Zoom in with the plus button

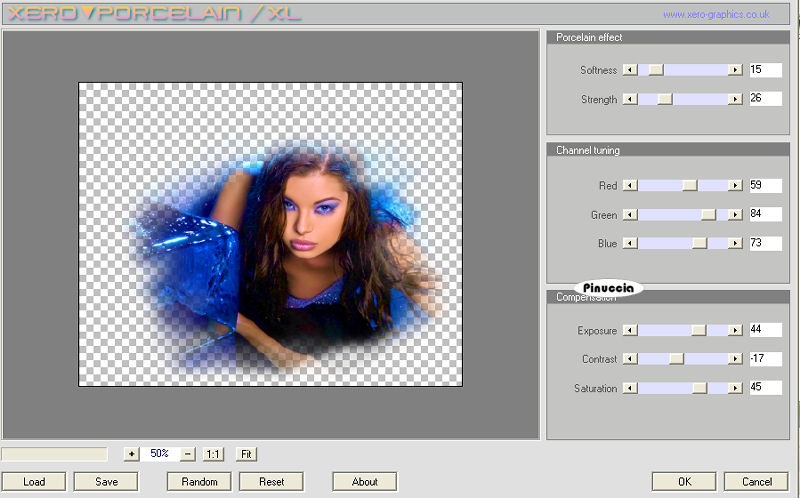click(x=132, y=454)
